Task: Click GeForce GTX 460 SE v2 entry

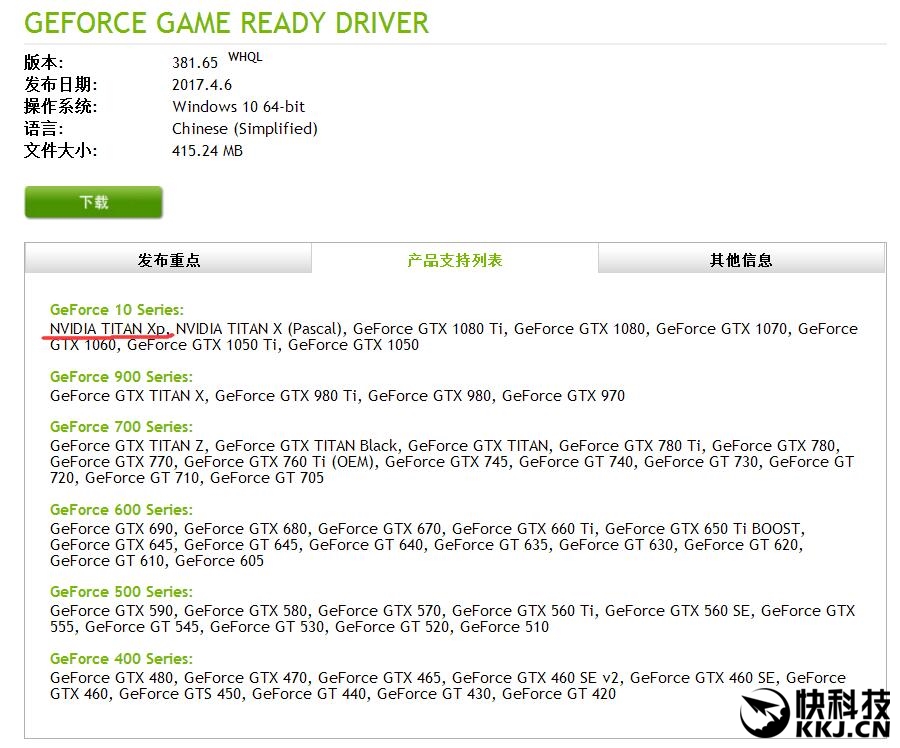Action: [535, 677]
